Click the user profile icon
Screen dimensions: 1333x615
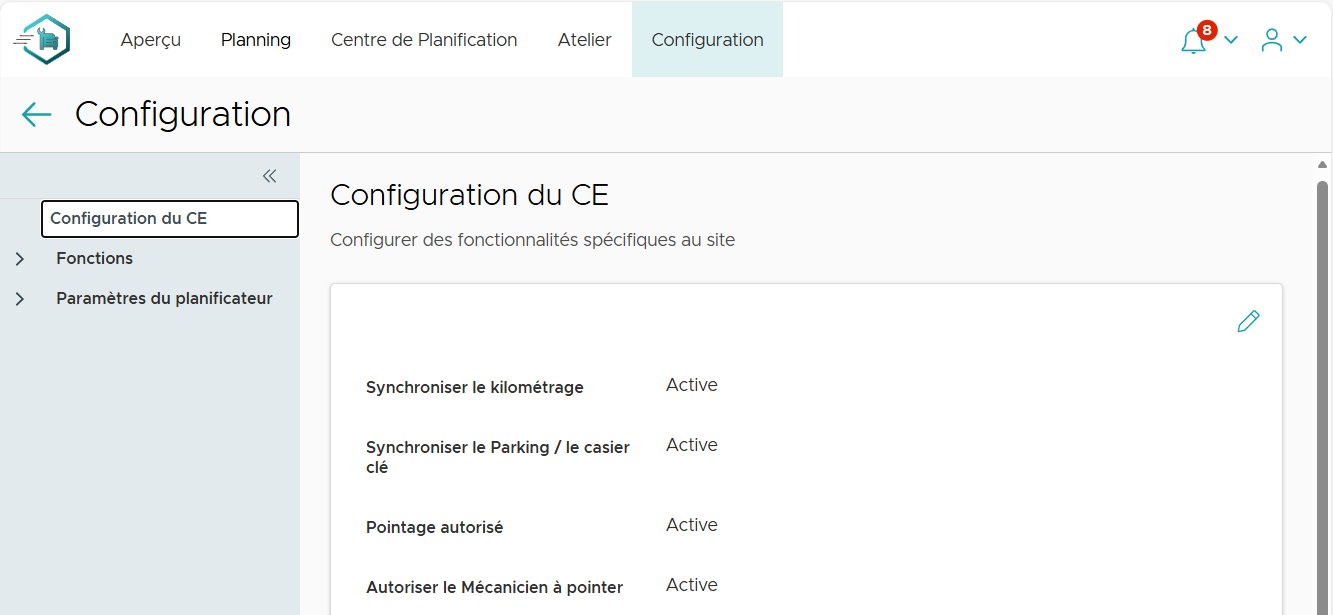(1271, 40)
